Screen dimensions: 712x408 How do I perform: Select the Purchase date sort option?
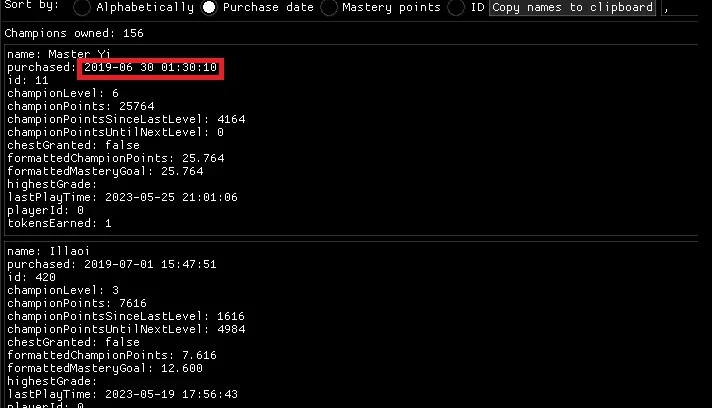click(x=209, y=7)
